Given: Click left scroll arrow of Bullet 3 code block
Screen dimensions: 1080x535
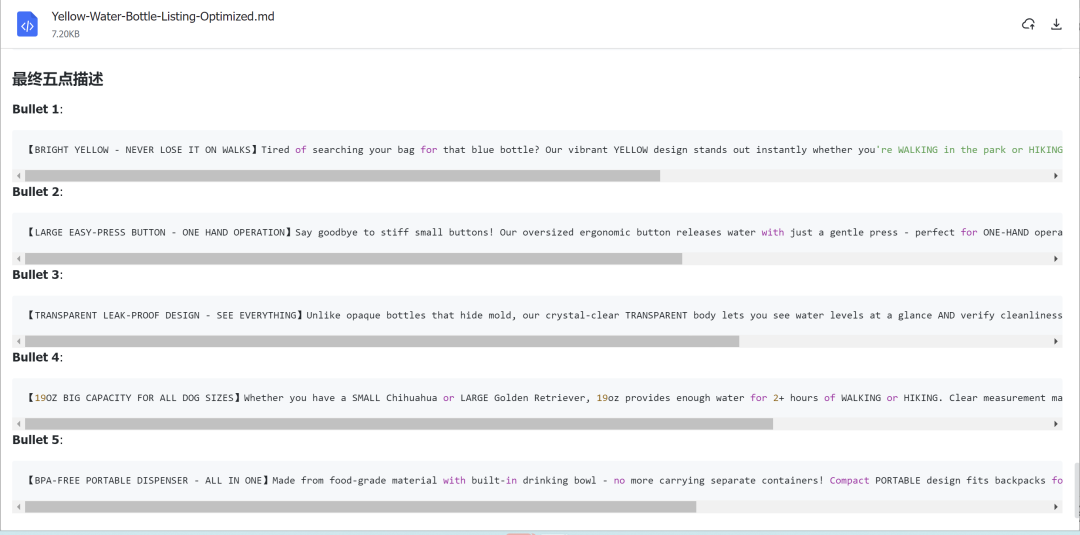Looking at the screenshot, I should (19, 342).
